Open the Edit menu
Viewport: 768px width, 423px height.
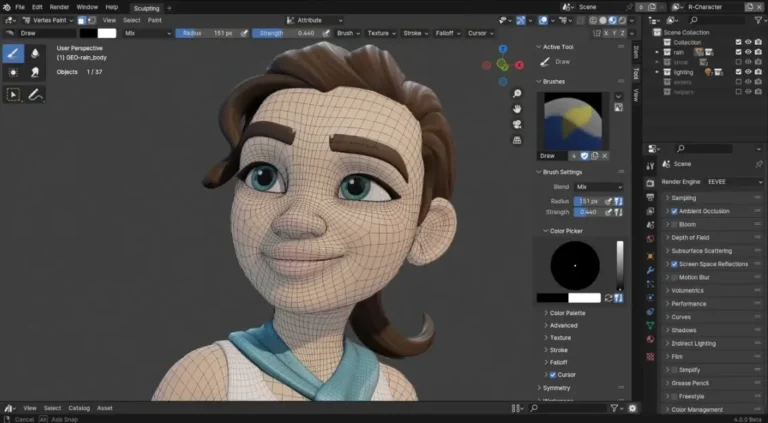point(37,7)
